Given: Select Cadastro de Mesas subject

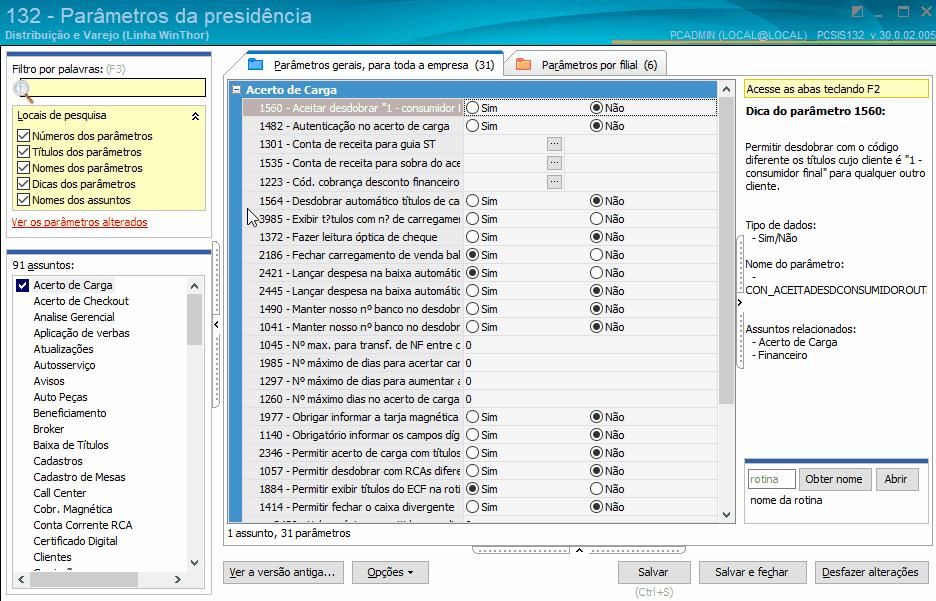Looking at the screenshot, I should click(x=79, y=477).
